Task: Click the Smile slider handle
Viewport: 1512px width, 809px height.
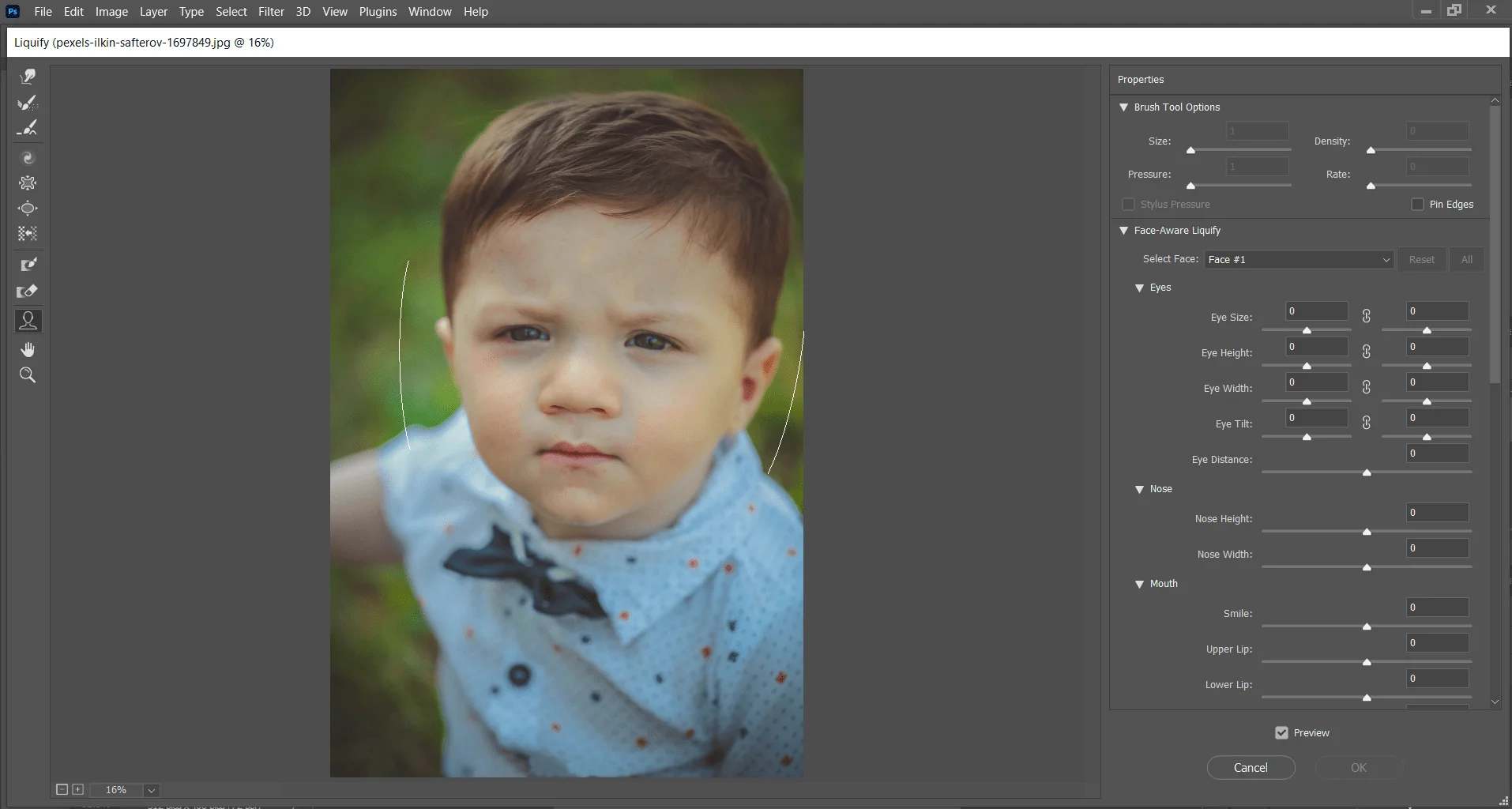Action: [1367, 627]
